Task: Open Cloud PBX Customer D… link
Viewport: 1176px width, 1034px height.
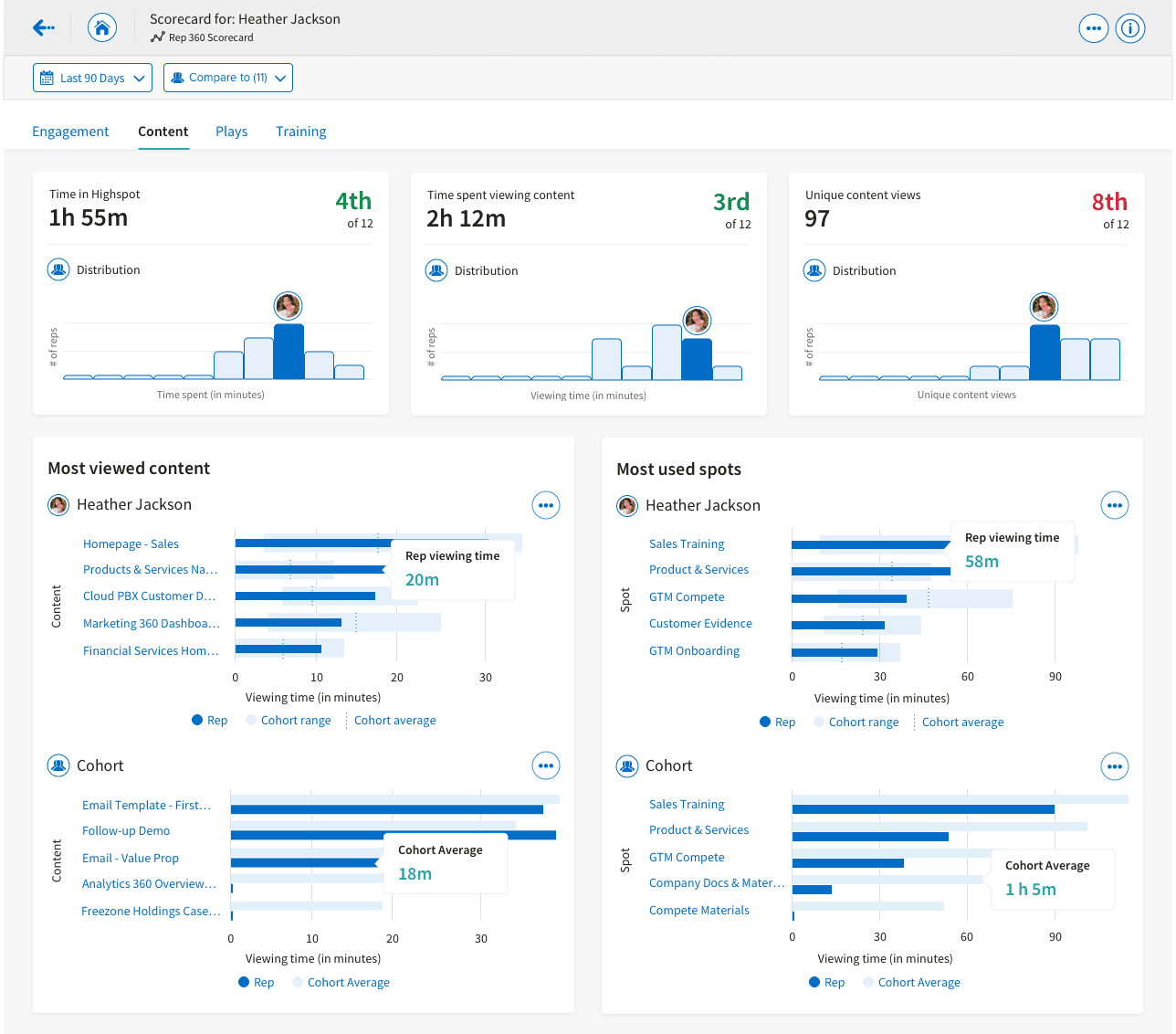Action: [x=150, y=596]
